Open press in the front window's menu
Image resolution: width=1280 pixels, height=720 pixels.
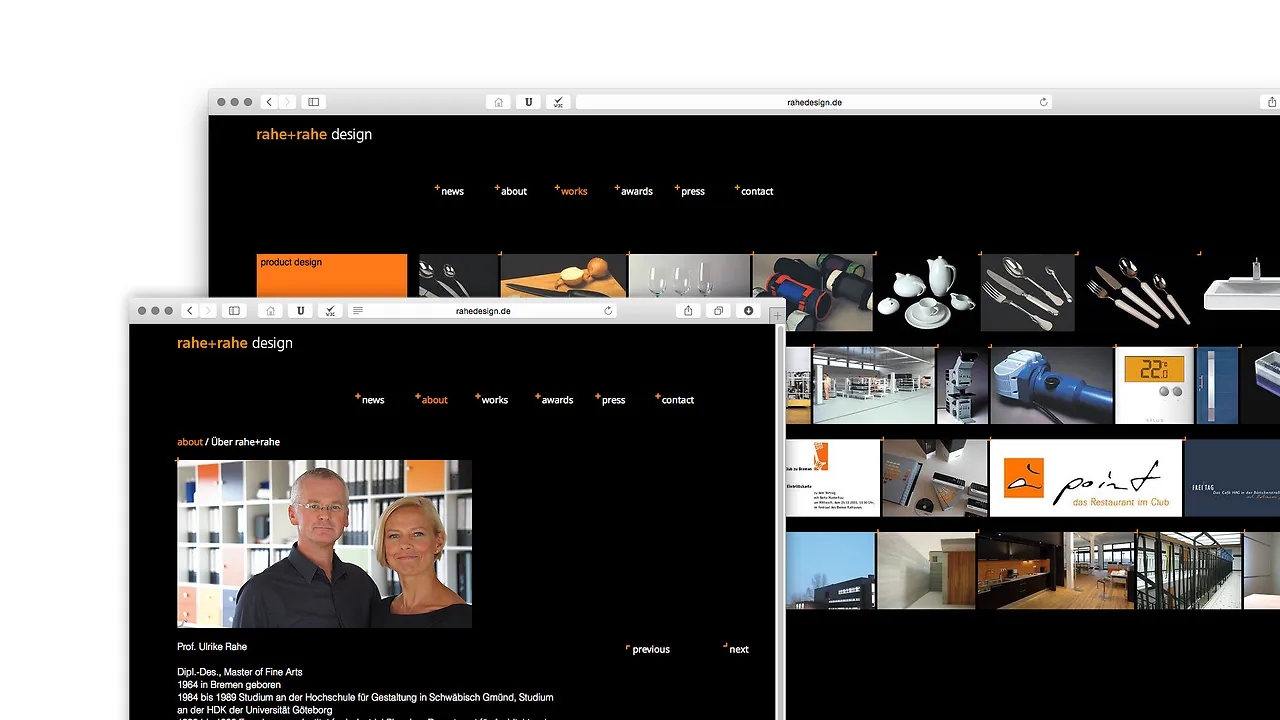(x=610, y=399)
